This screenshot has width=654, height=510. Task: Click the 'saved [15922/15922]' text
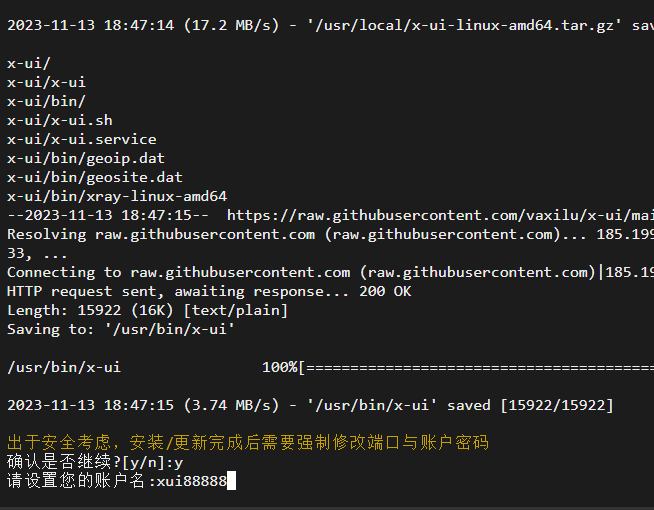pyautogui.click(x=530, y=405)
